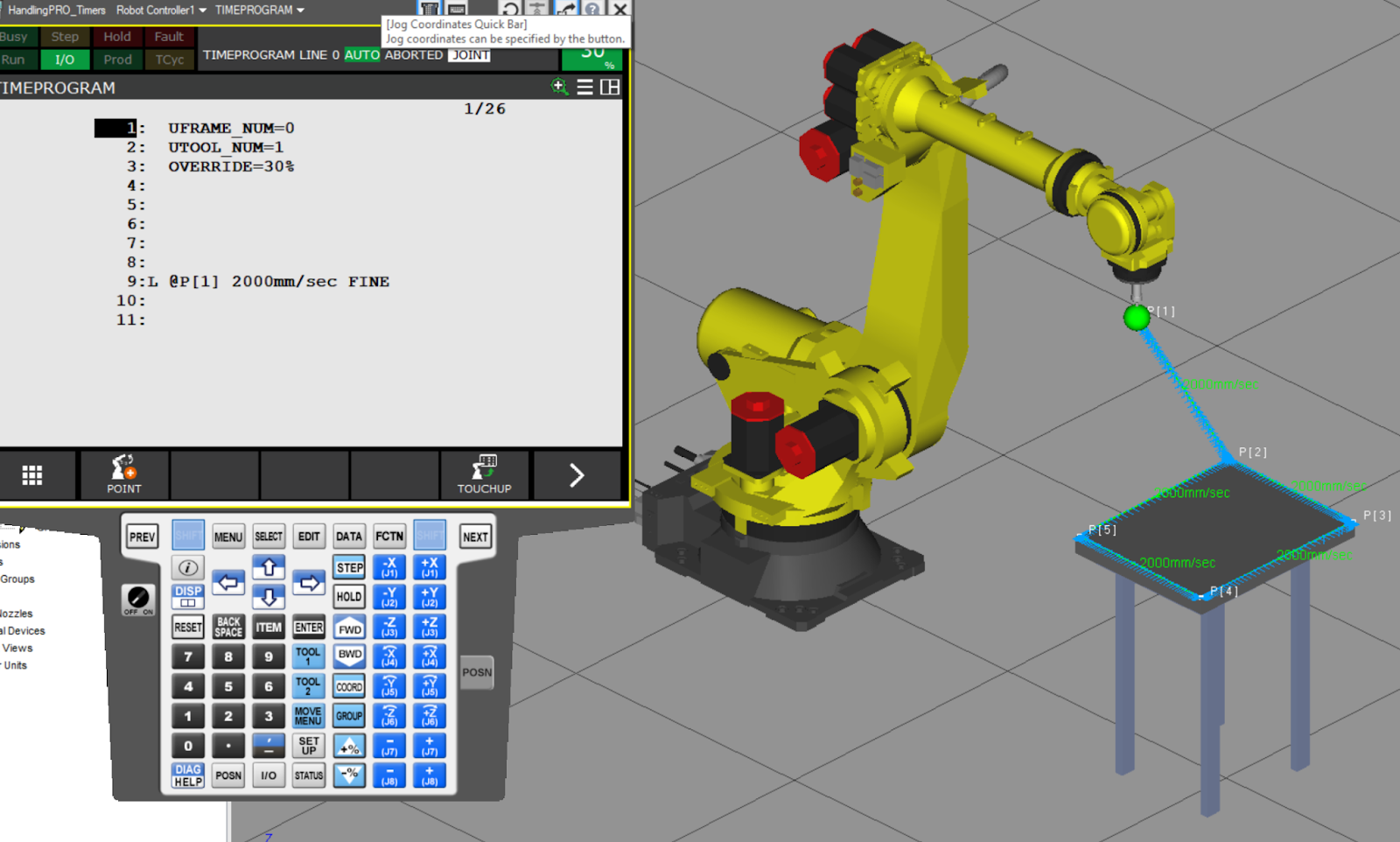The height and width of the screenshot is (842, 1400).
Task: Click the info (i) key on keypad
Action: point(187,567)
